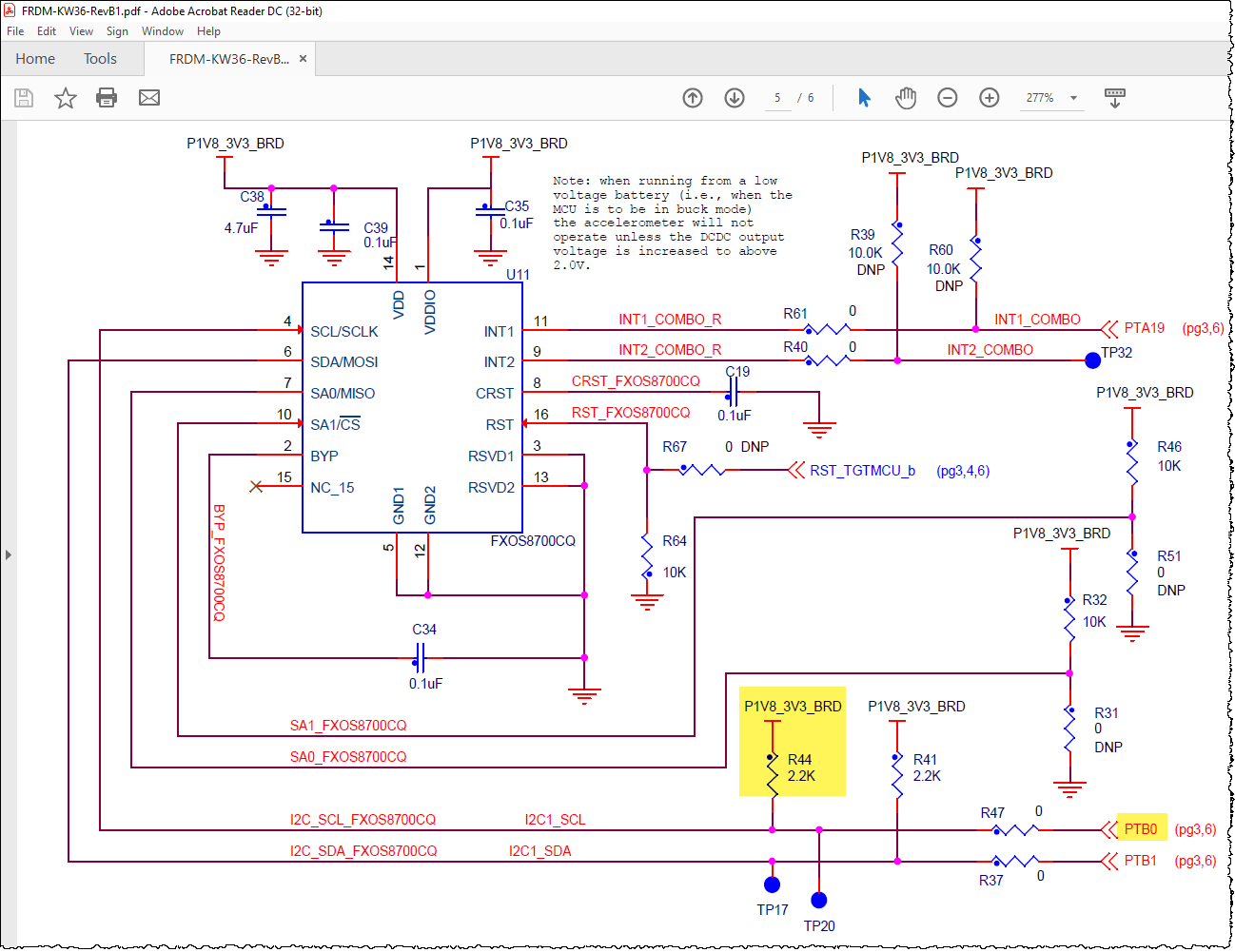Toggle the star to favorite this file
This screenshot has width=1235, height=952.
click(x=65, y=98)
